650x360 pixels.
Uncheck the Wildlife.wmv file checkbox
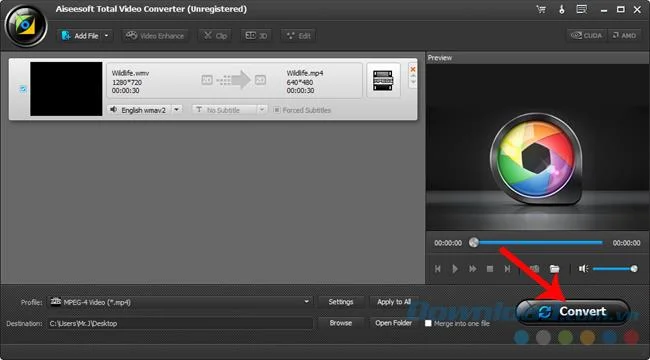coord(23,89)
